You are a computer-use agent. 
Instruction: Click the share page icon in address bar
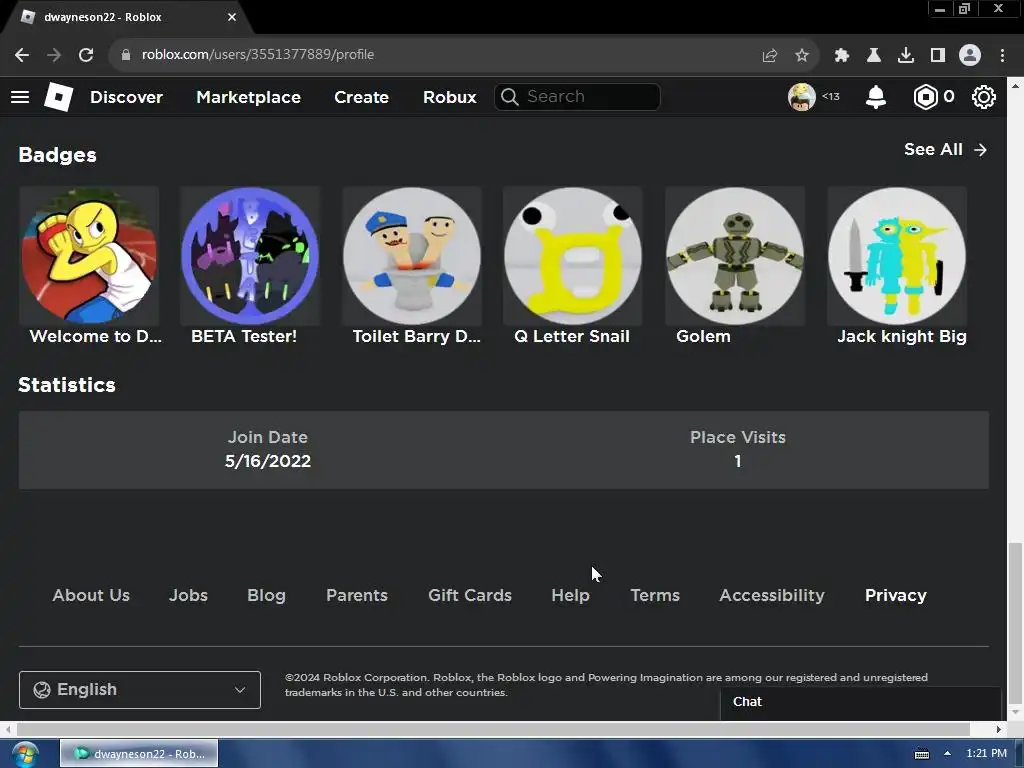point(769,55)
